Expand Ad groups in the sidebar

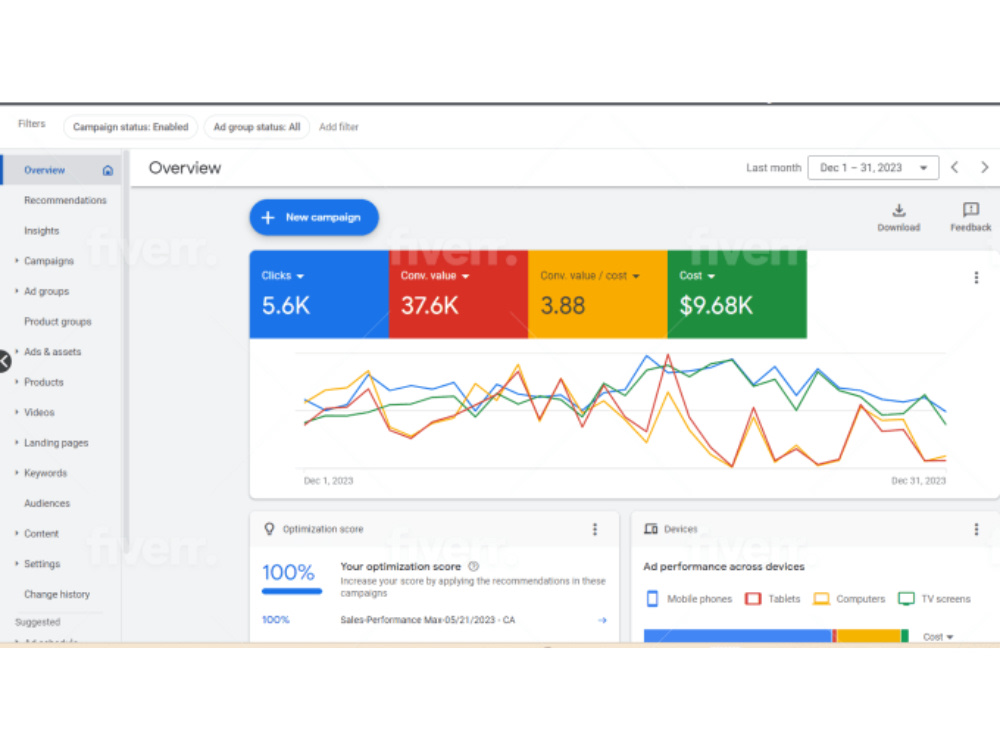pos(17,291)
